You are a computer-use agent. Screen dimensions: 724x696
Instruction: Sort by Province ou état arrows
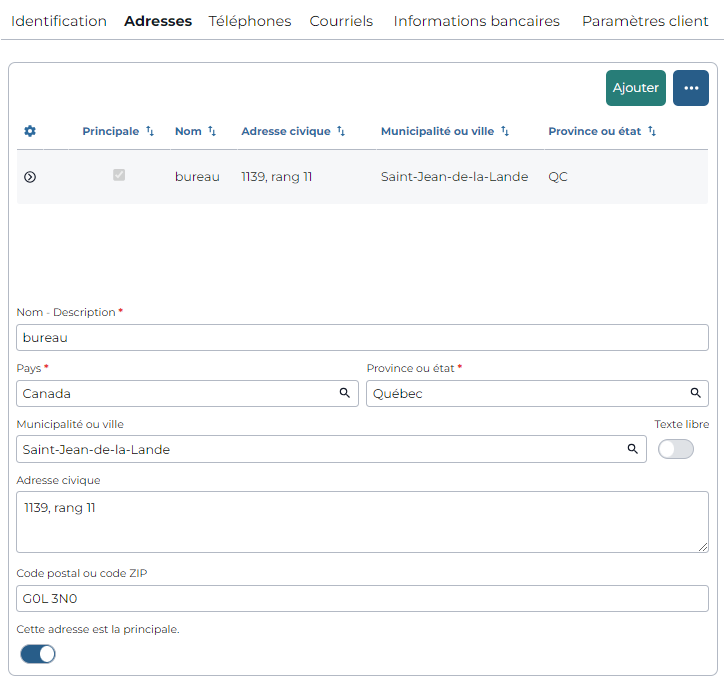652,131
